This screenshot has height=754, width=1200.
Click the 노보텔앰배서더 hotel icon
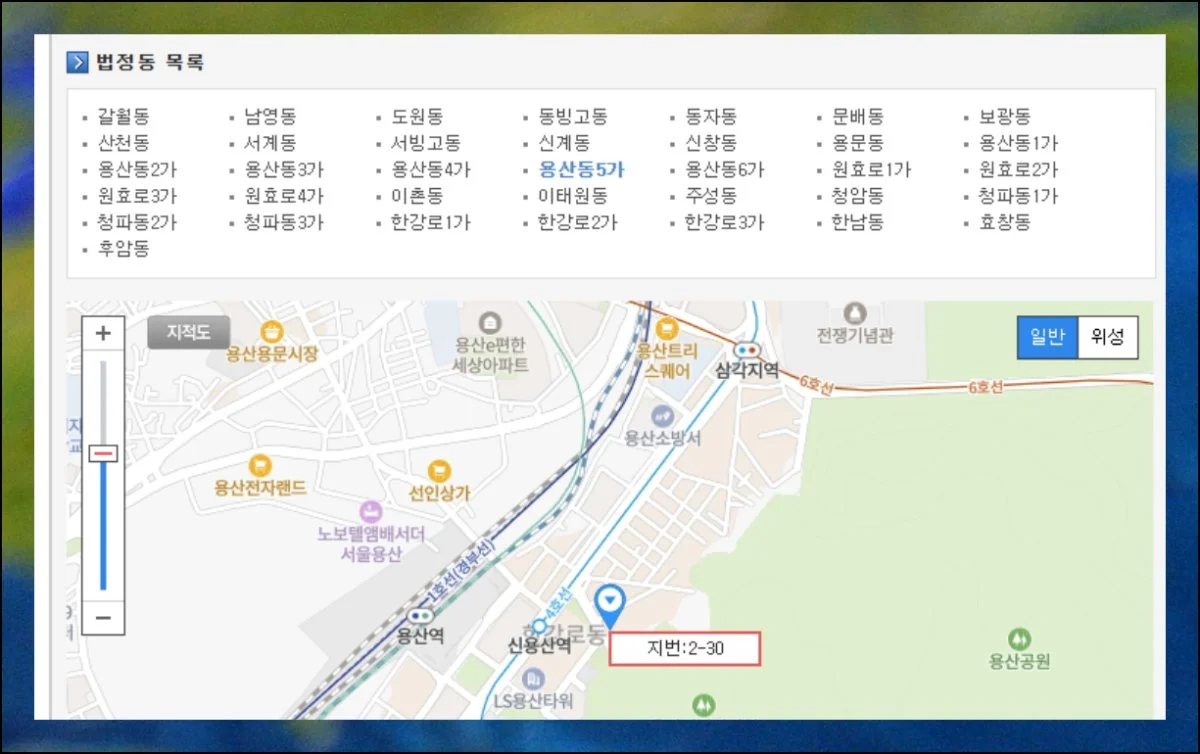[x=371, y=511]
